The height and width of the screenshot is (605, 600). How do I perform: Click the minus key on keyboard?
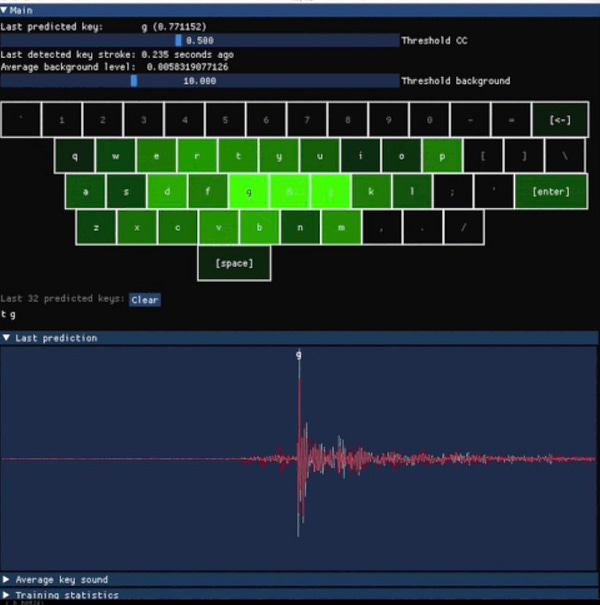pos(471,119)
